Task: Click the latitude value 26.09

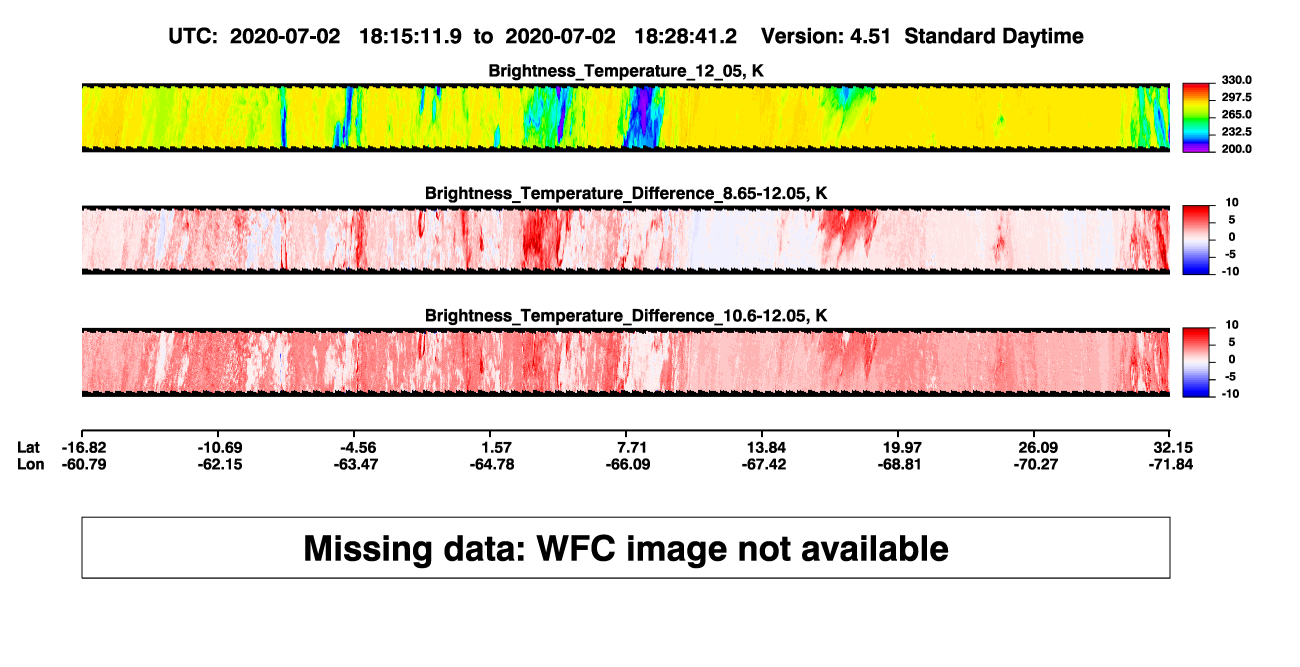Action: 1038,447
